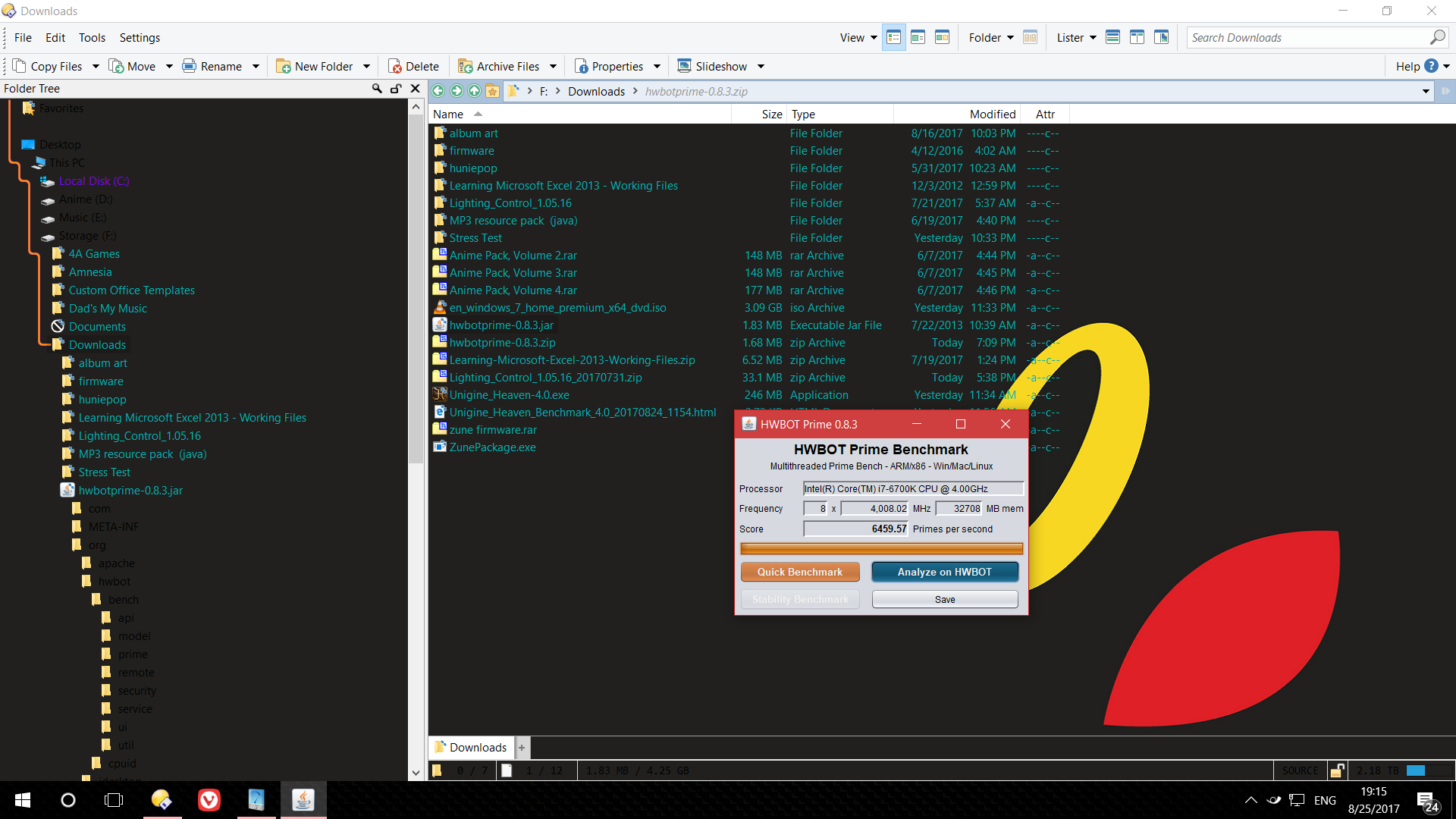Click the F: drive breadcrumb
Image resolution: width=1456 pixels, height=819 pixels.
coord(544,91)
